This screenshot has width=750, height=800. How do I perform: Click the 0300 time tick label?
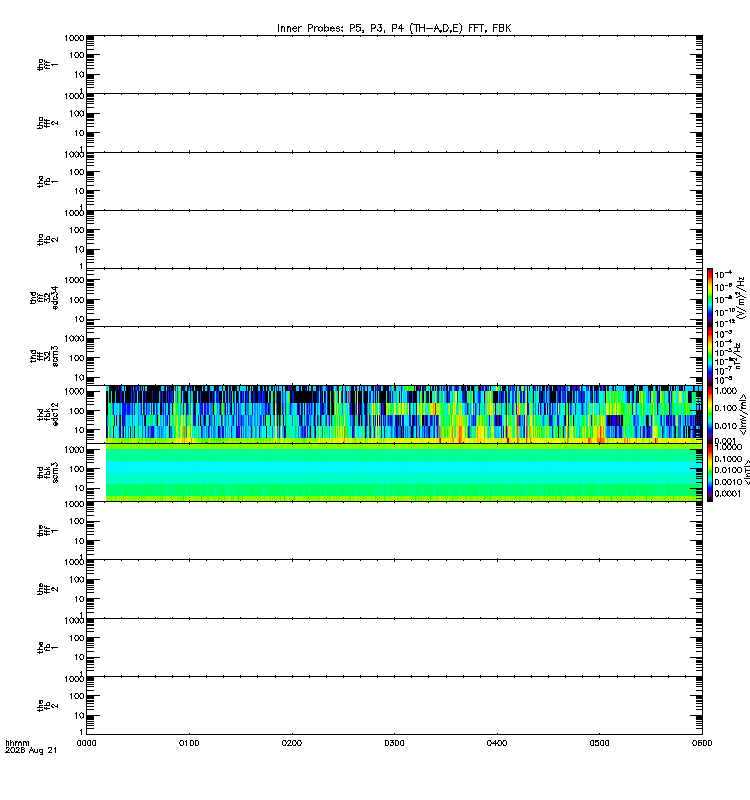point(394,743)
